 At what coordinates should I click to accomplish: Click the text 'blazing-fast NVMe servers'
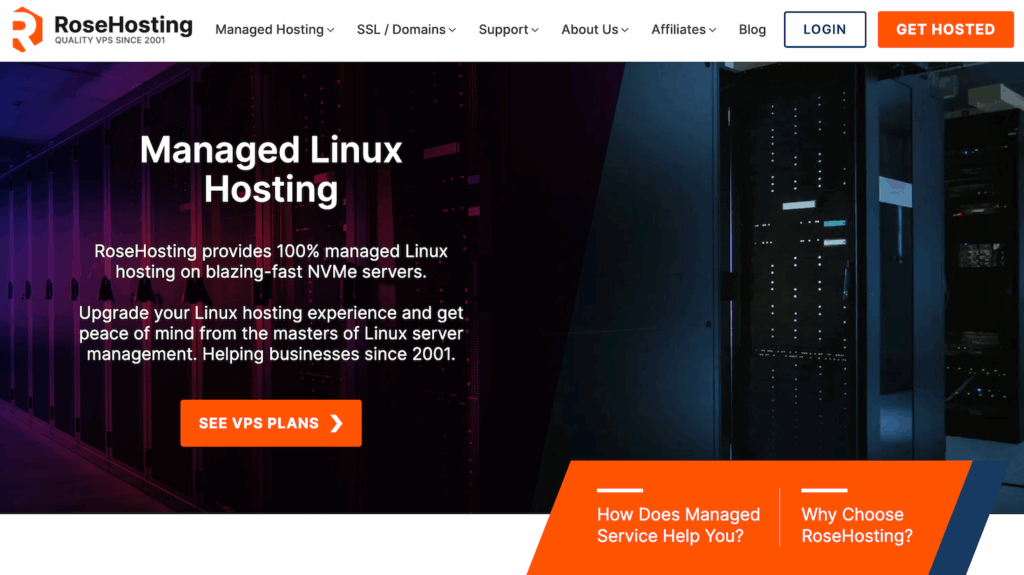pos(314,272)
